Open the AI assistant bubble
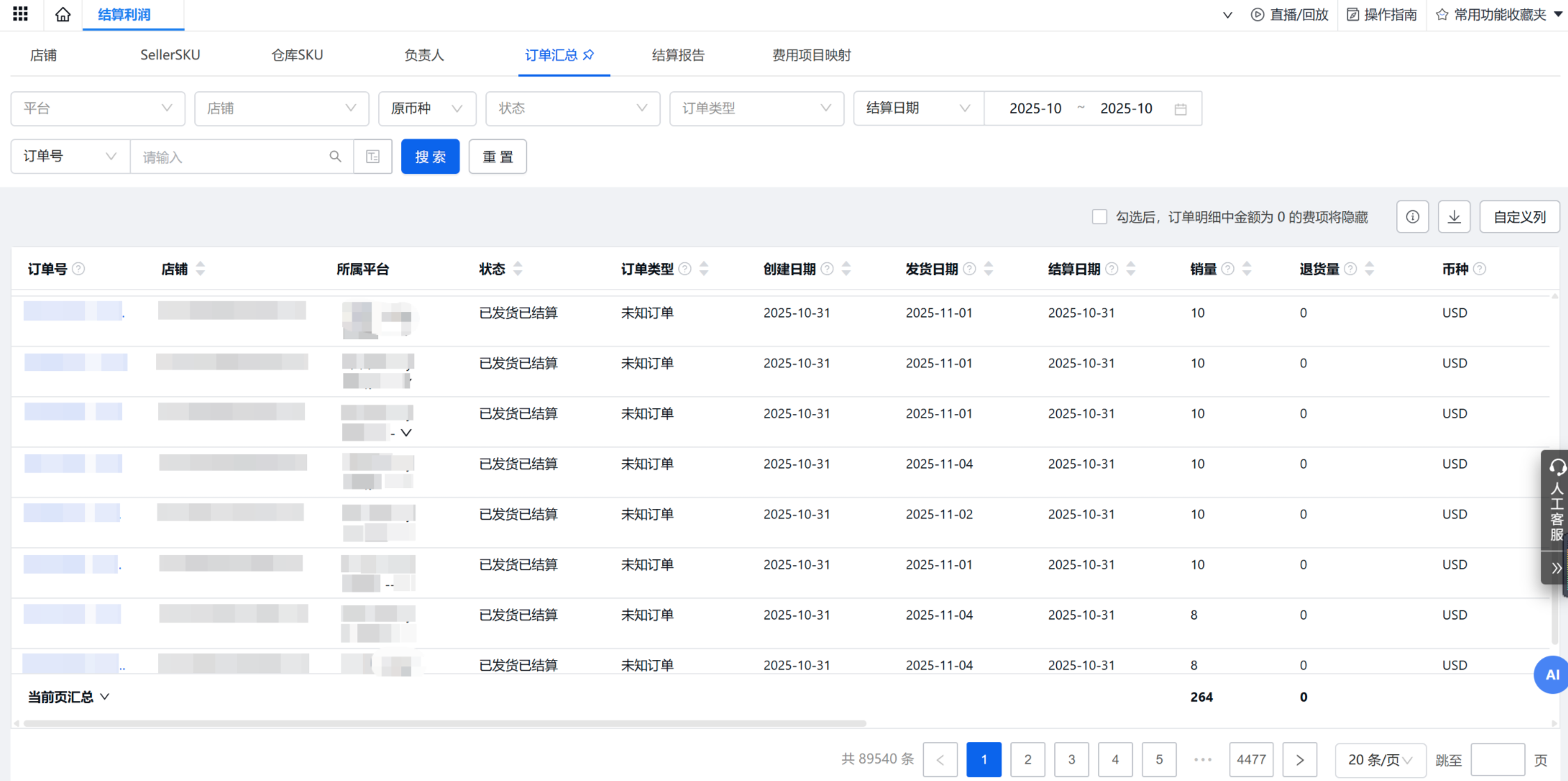The width and height of the screenshot is (1568, 781). click(1552, 674)
